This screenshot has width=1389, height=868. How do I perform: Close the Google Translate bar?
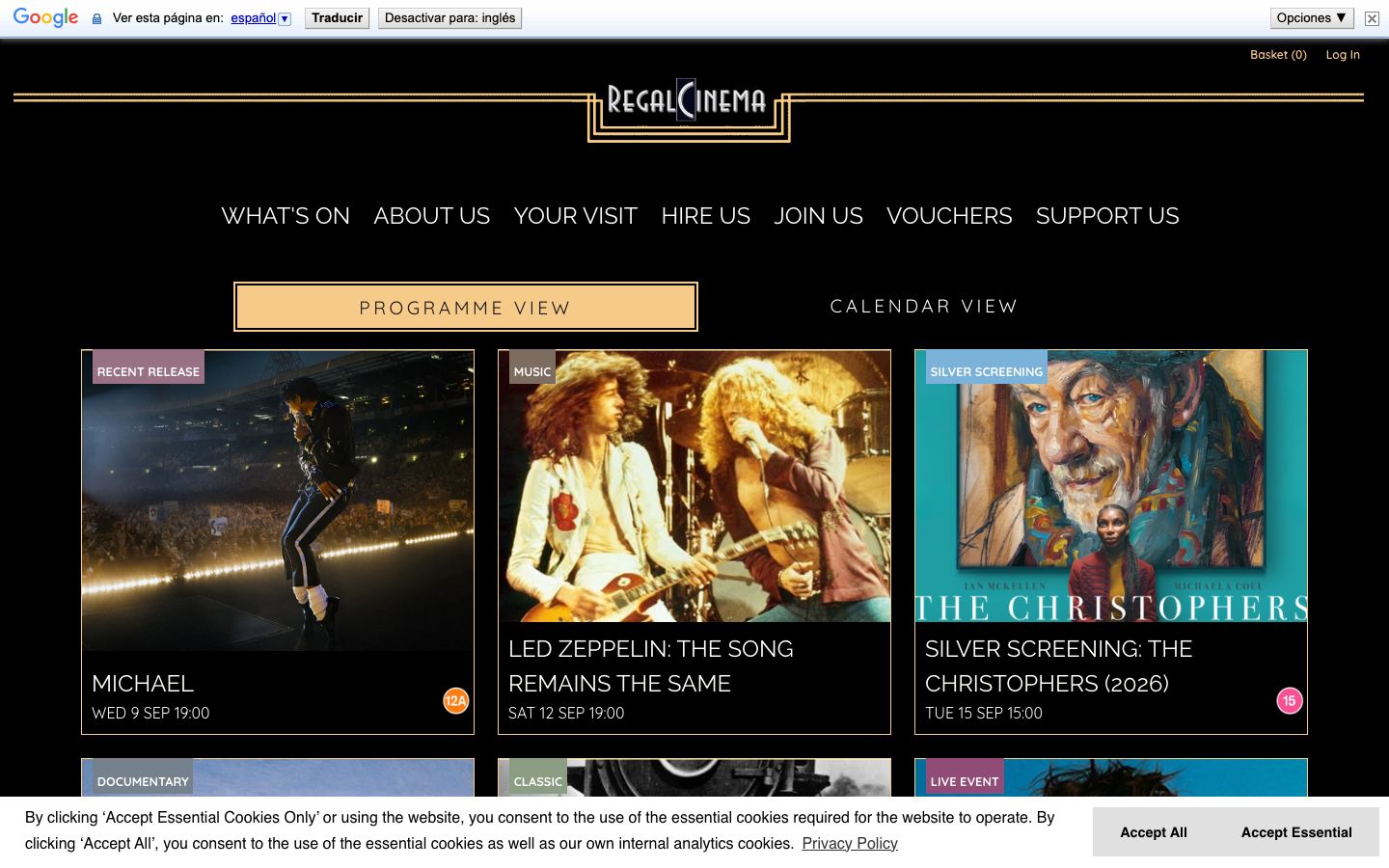(1372, 18)
